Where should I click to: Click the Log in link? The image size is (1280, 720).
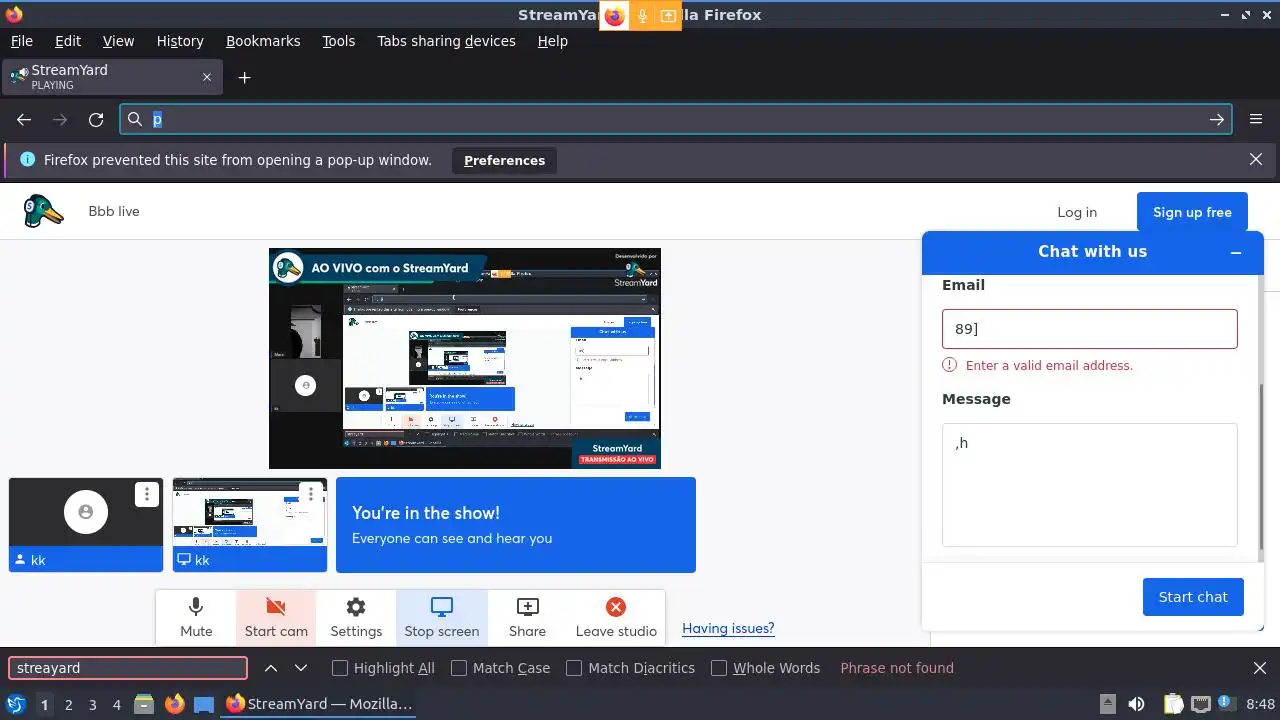[1077, 212]
